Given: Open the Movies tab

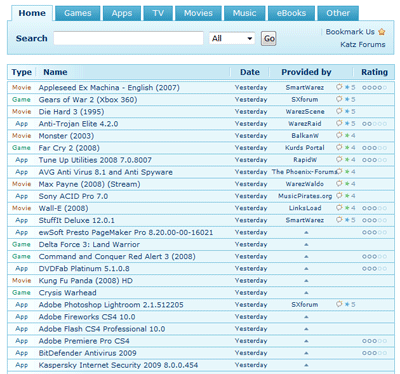Looking at the screenshot, I should coord(198,13).
